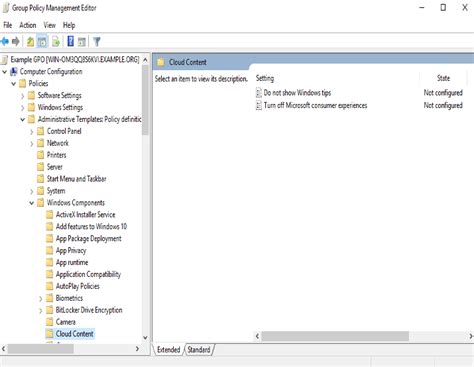The height and width of the screenshot is (367, 474).
Task: Select ActiveX Installer Service folder
Action: (85, 214)
